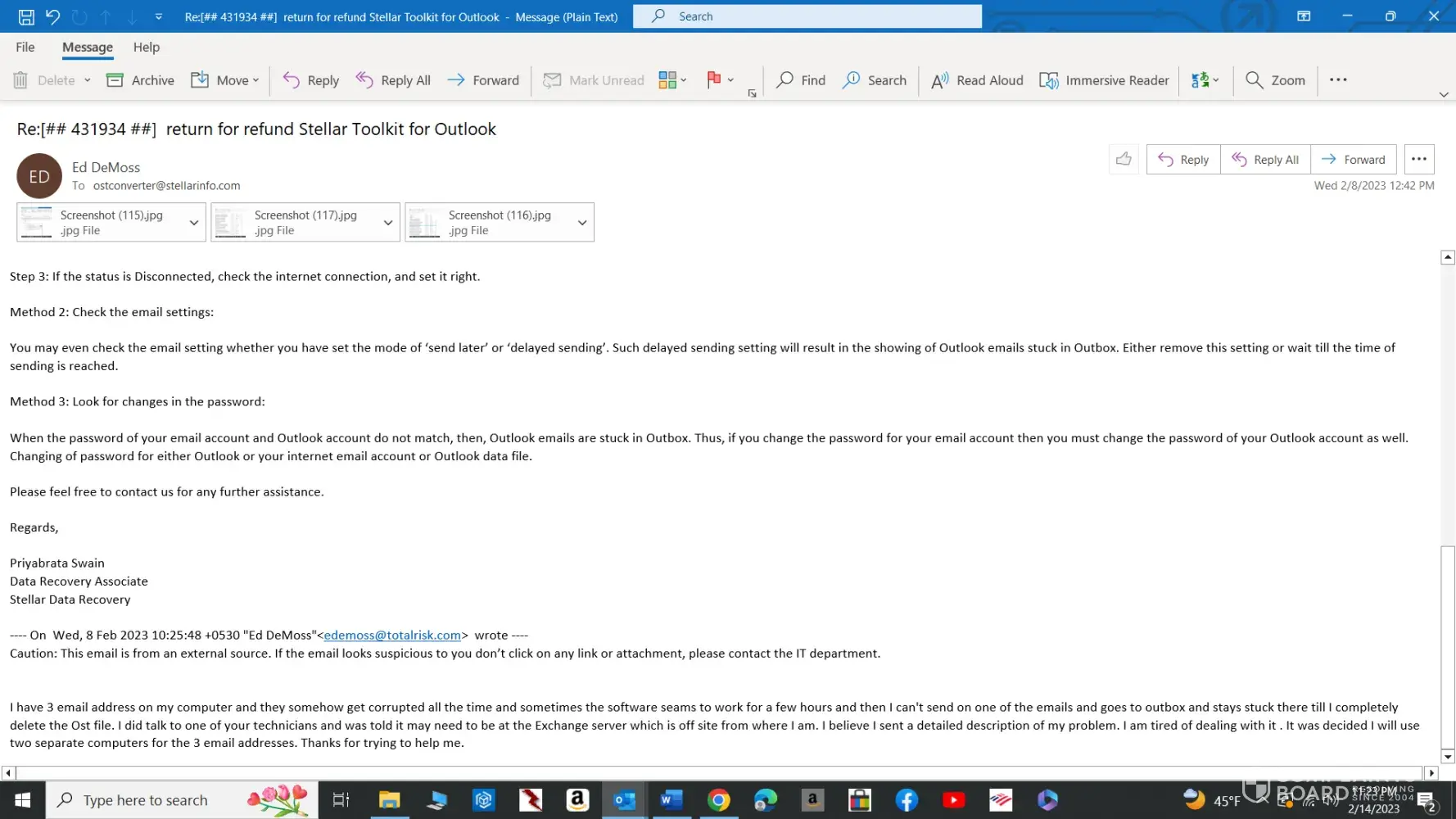This screenshot has width=1456, height=819.
Task: Like this message with thumbs-up icon
Action: coord(1124,160)
